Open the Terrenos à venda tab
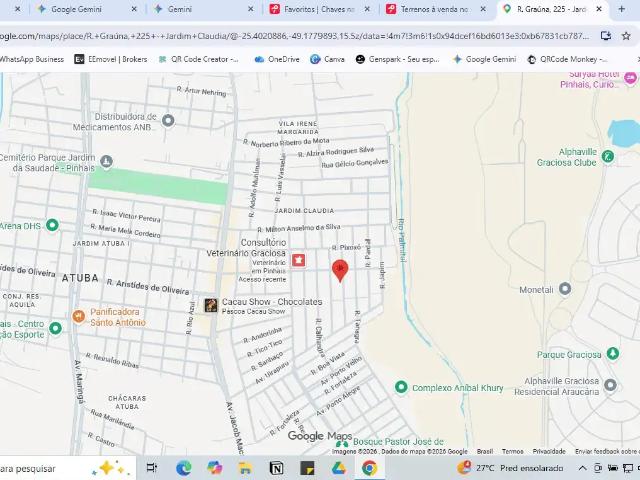 tap(435, 9)
